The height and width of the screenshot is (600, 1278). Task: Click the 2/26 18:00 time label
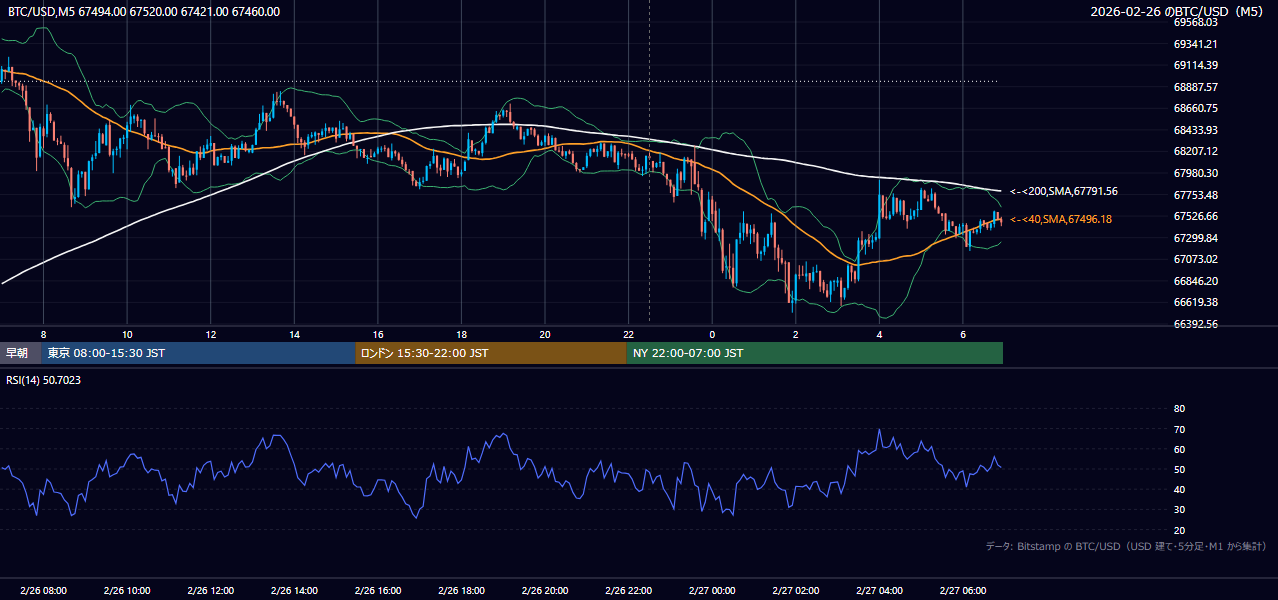(x=461, y=591)
